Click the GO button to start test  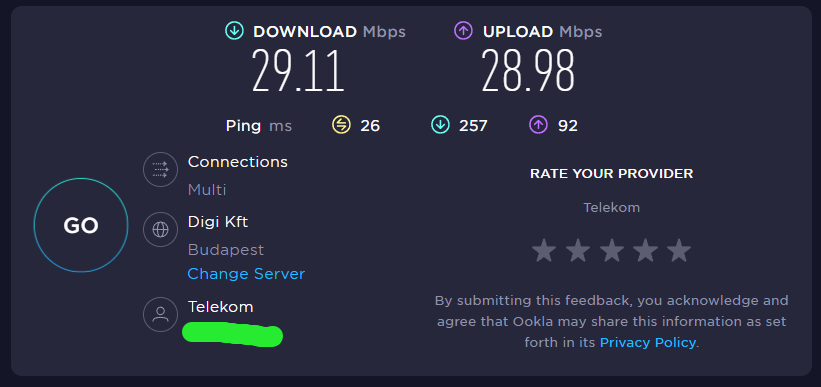(81, 225)
